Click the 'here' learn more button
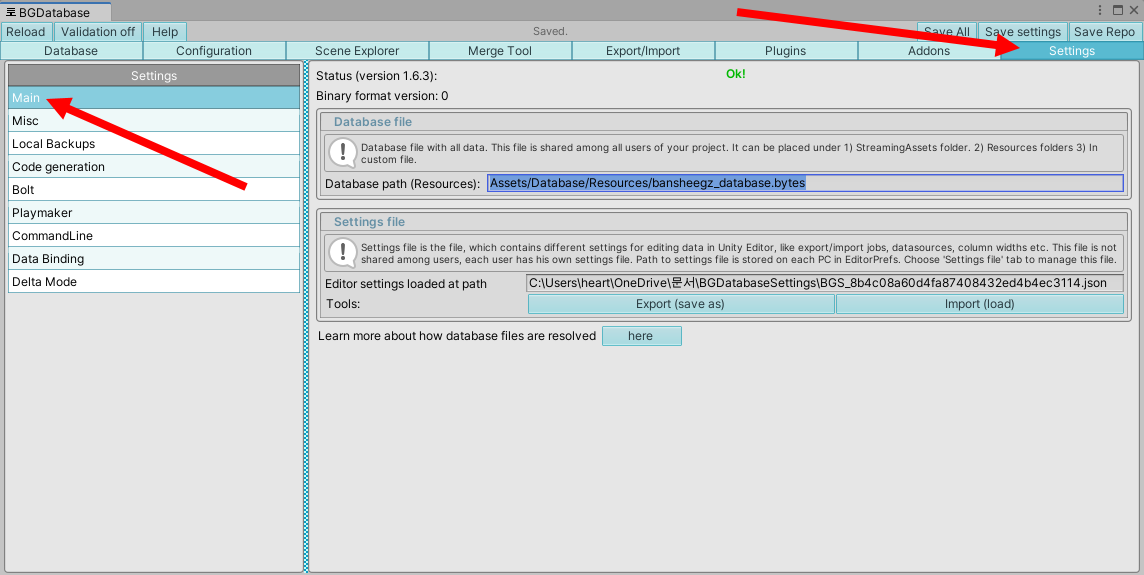 pos(641,336)
